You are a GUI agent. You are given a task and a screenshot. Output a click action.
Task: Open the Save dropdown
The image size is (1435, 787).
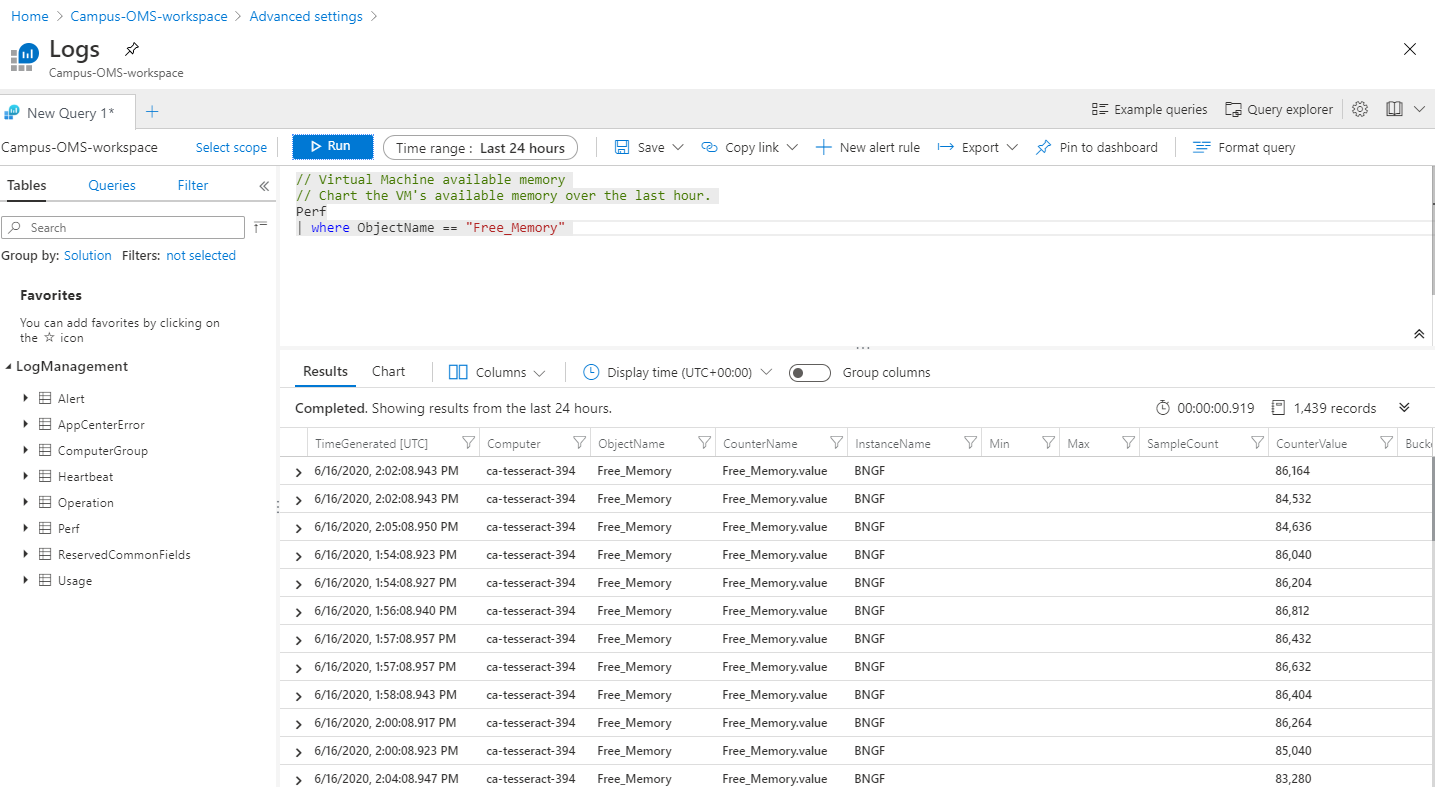point(649,147)
